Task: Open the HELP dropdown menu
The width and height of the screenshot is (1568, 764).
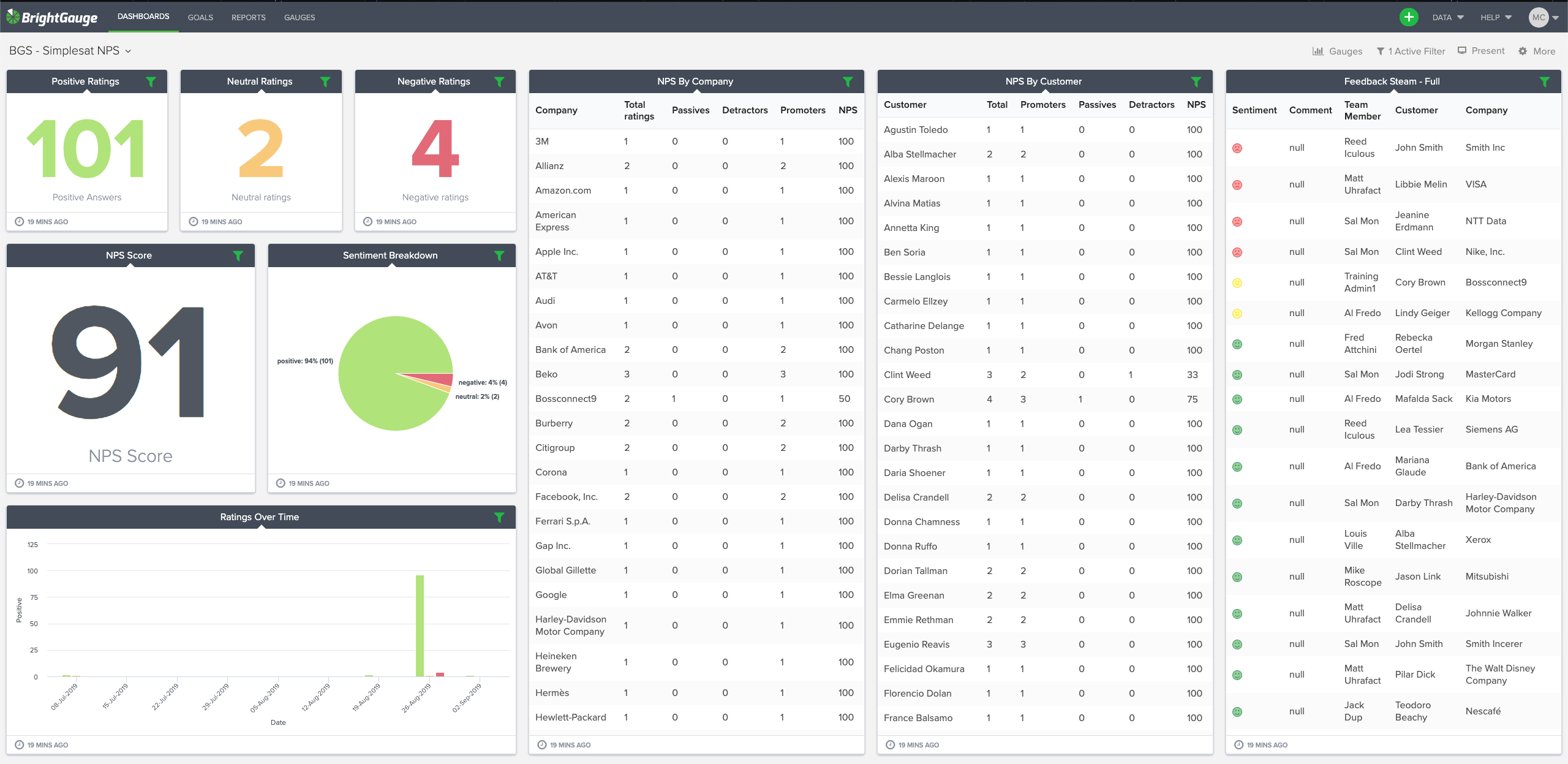Action: point(1496,17)
